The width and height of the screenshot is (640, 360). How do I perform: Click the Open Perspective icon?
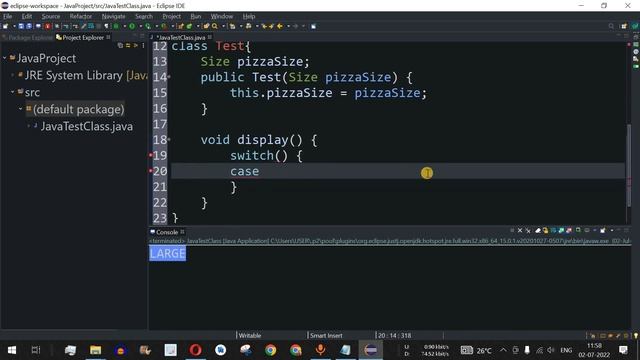point(624,26)
